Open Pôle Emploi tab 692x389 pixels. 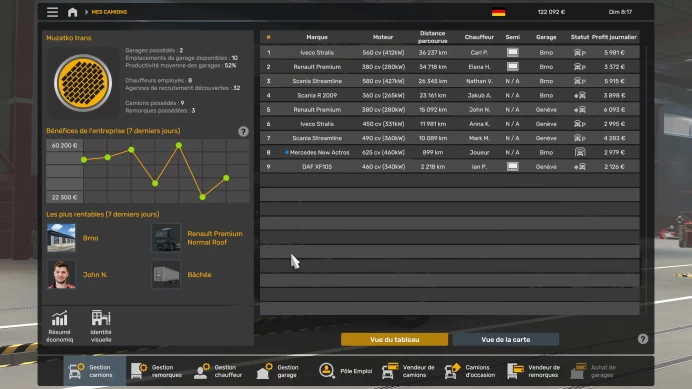(x=346, y=371)
